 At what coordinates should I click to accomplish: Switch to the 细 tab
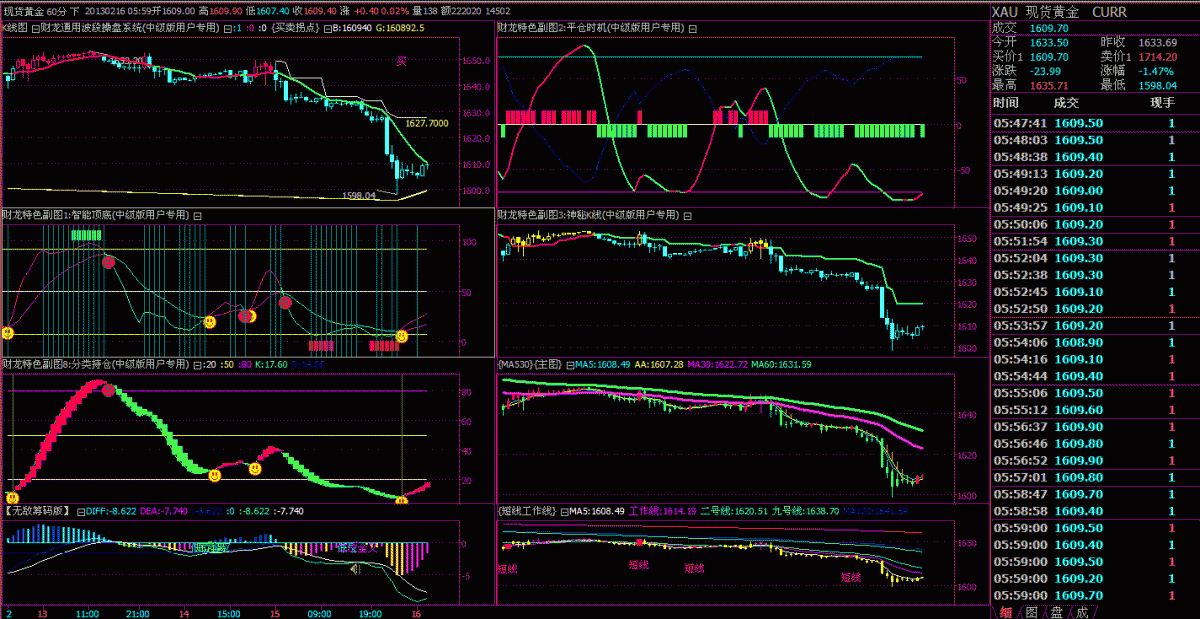click(1006, 612)
